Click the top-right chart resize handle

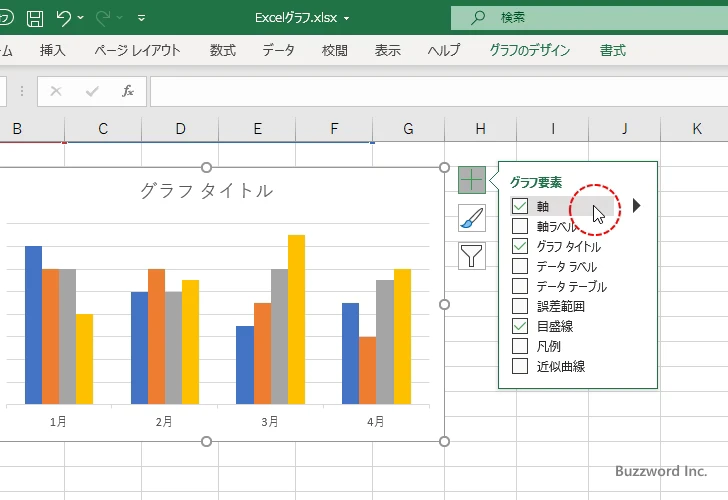pos(444,167)
